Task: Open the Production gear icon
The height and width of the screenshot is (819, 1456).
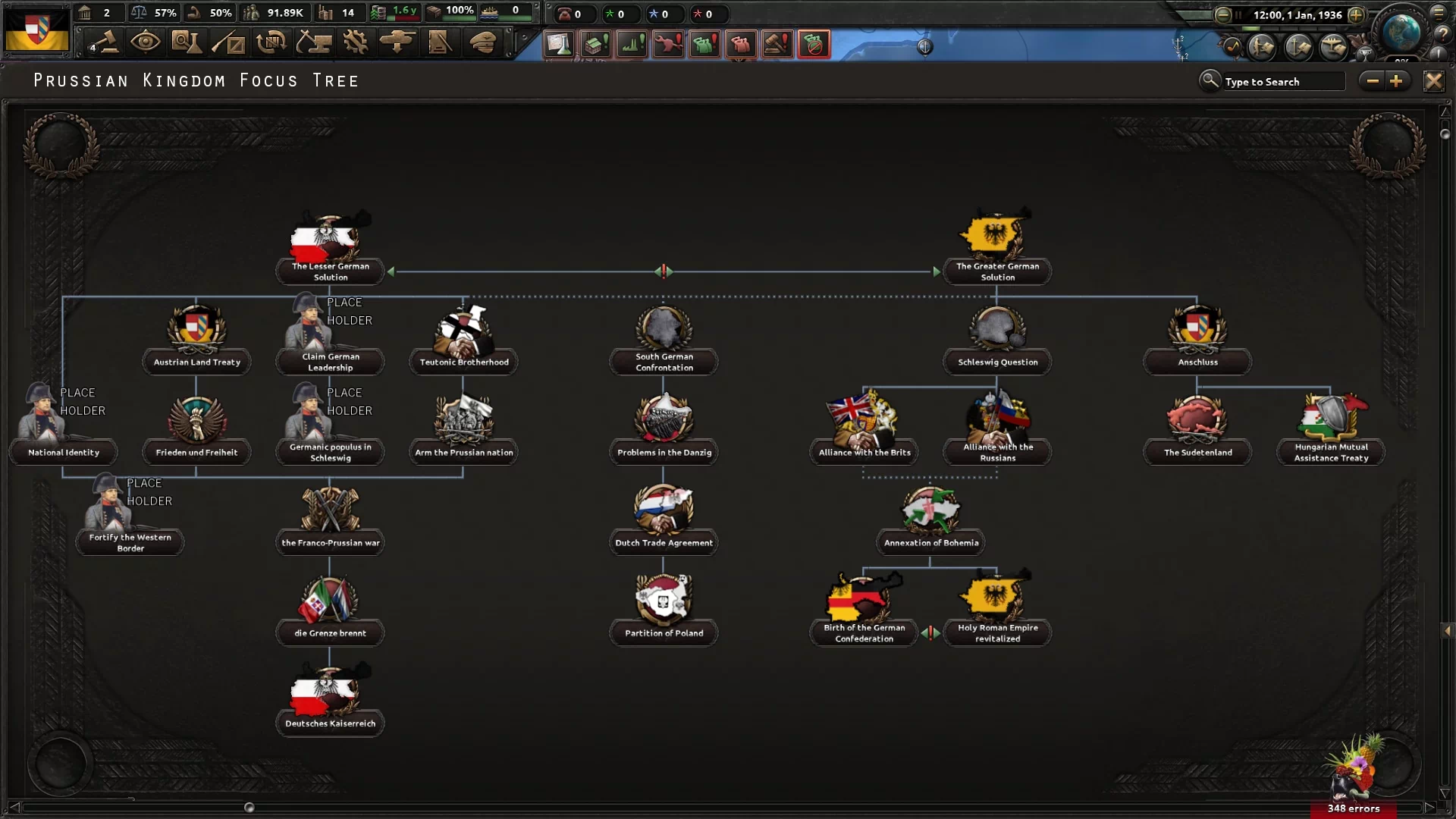Action: (355, 42)
